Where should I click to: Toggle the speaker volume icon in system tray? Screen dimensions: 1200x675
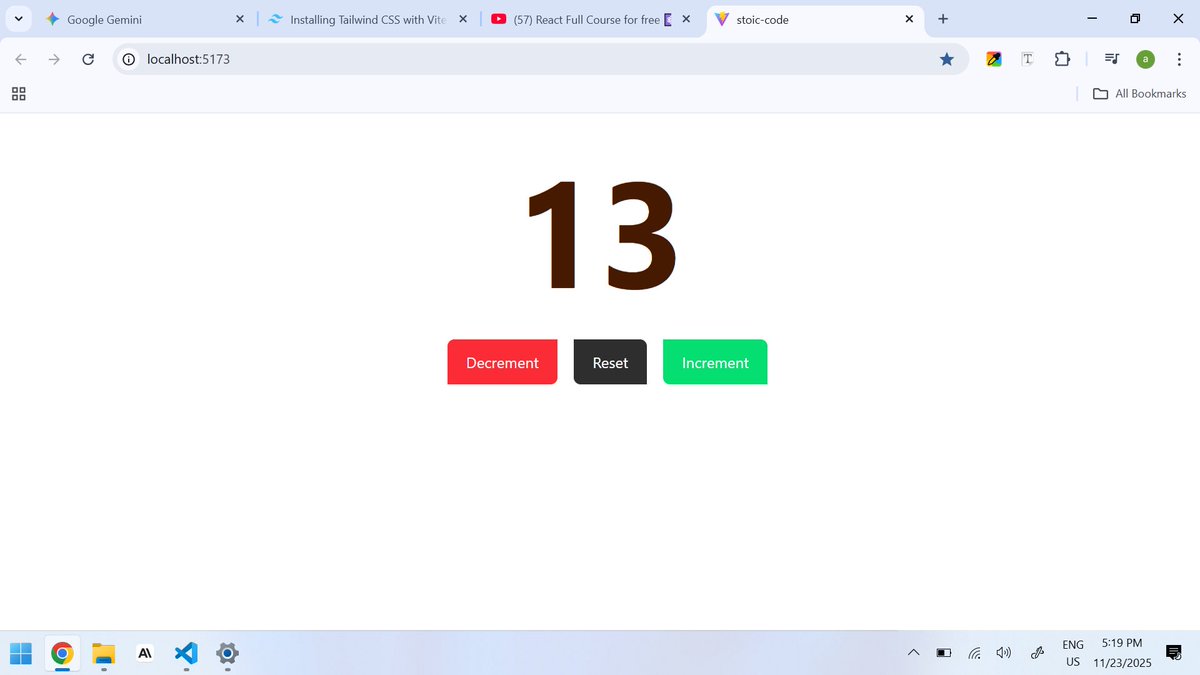click(1003, 652)
